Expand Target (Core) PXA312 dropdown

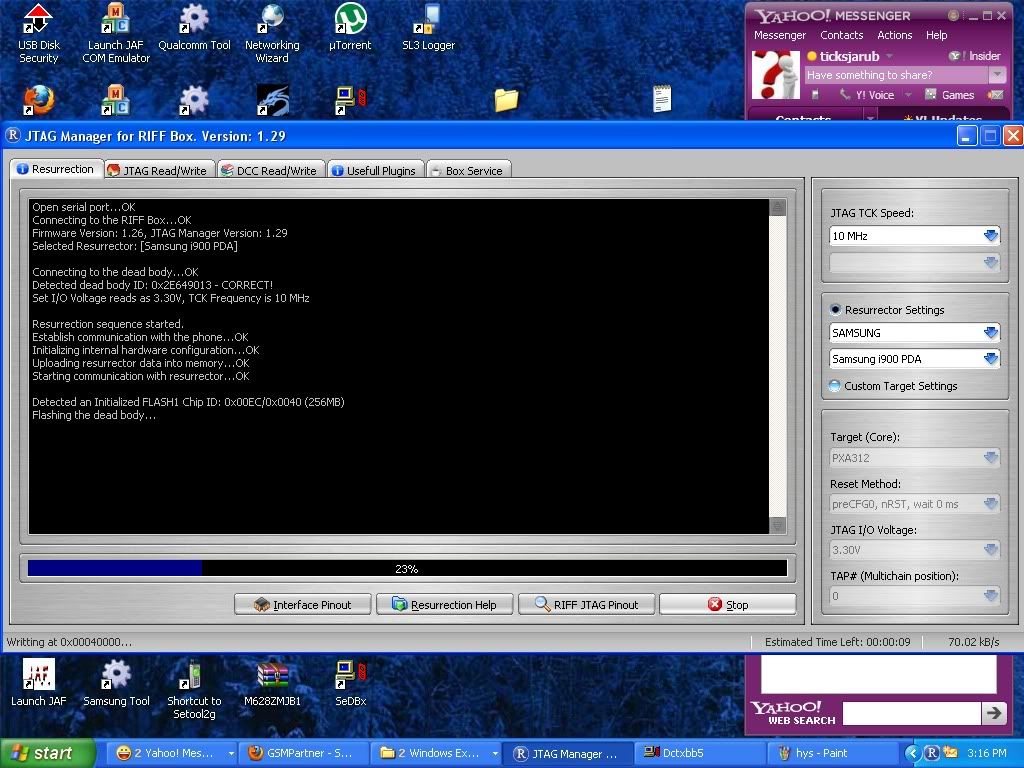click(x=991, y=458)
